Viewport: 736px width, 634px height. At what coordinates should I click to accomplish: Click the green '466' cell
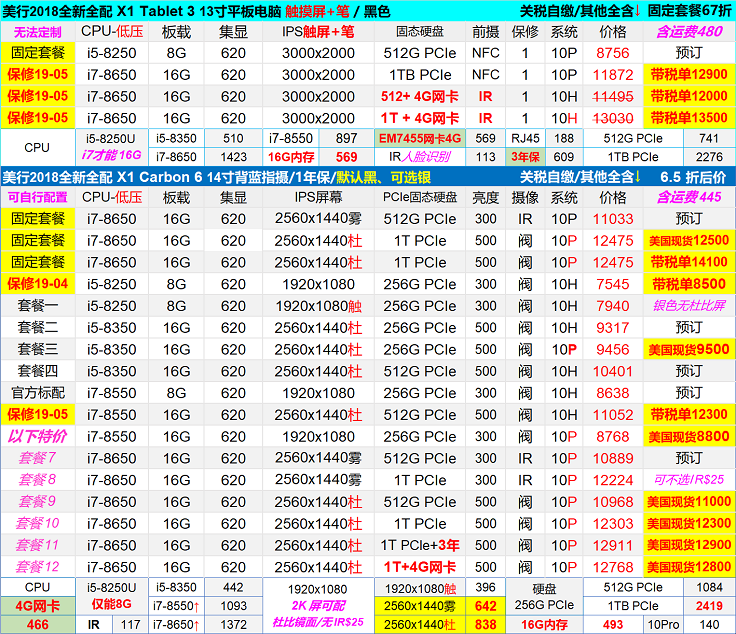38,625
